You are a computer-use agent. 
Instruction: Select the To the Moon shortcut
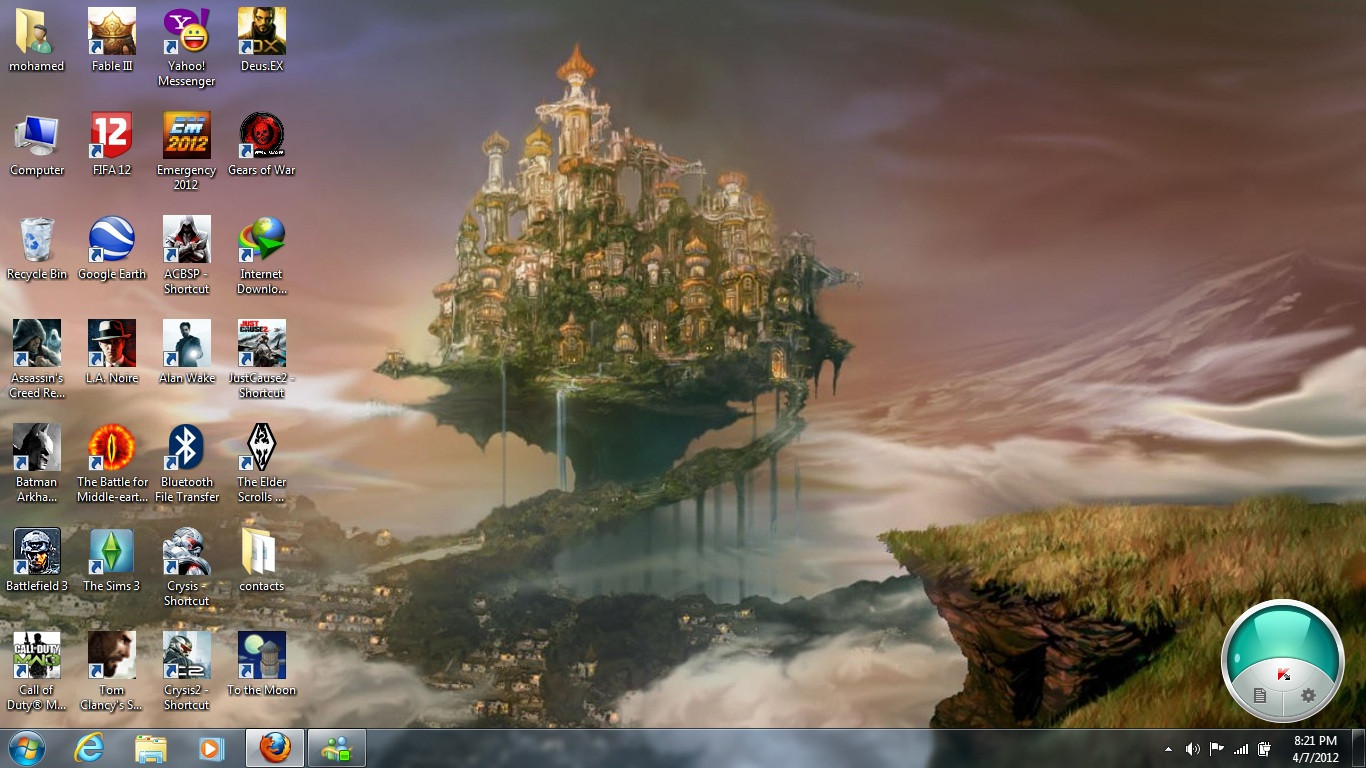(262, 664)
